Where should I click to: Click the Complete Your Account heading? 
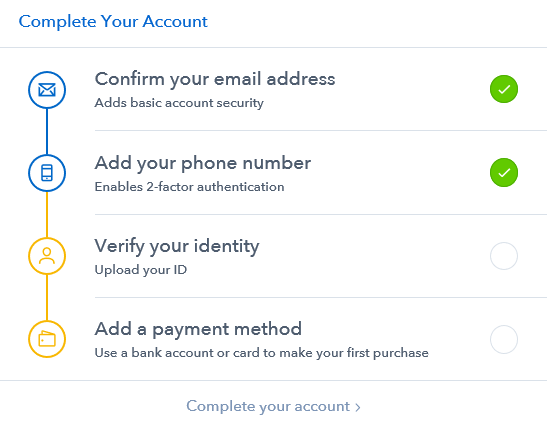[x=113, y=22]
